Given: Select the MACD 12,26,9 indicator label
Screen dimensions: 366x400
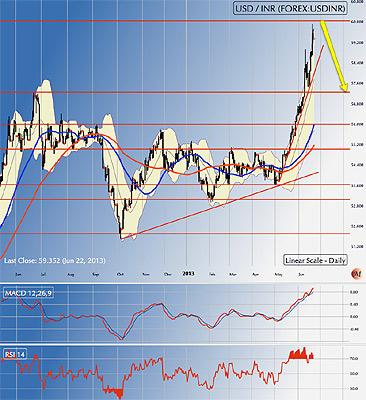Looking at the screenshot, I should 28,293.
